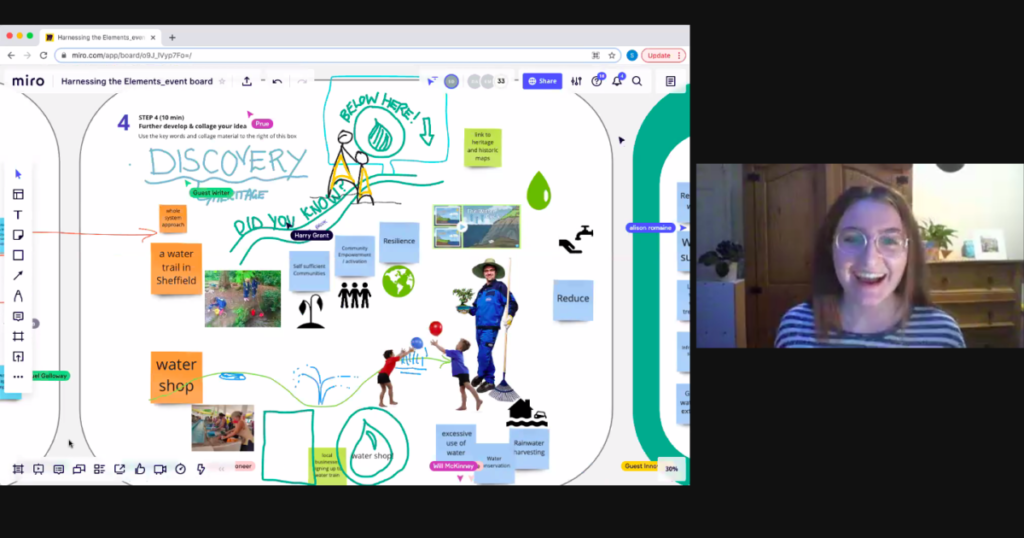Bookmark this page with the star icon
This screenshot has width=1024, height=538.
[611, 55]
